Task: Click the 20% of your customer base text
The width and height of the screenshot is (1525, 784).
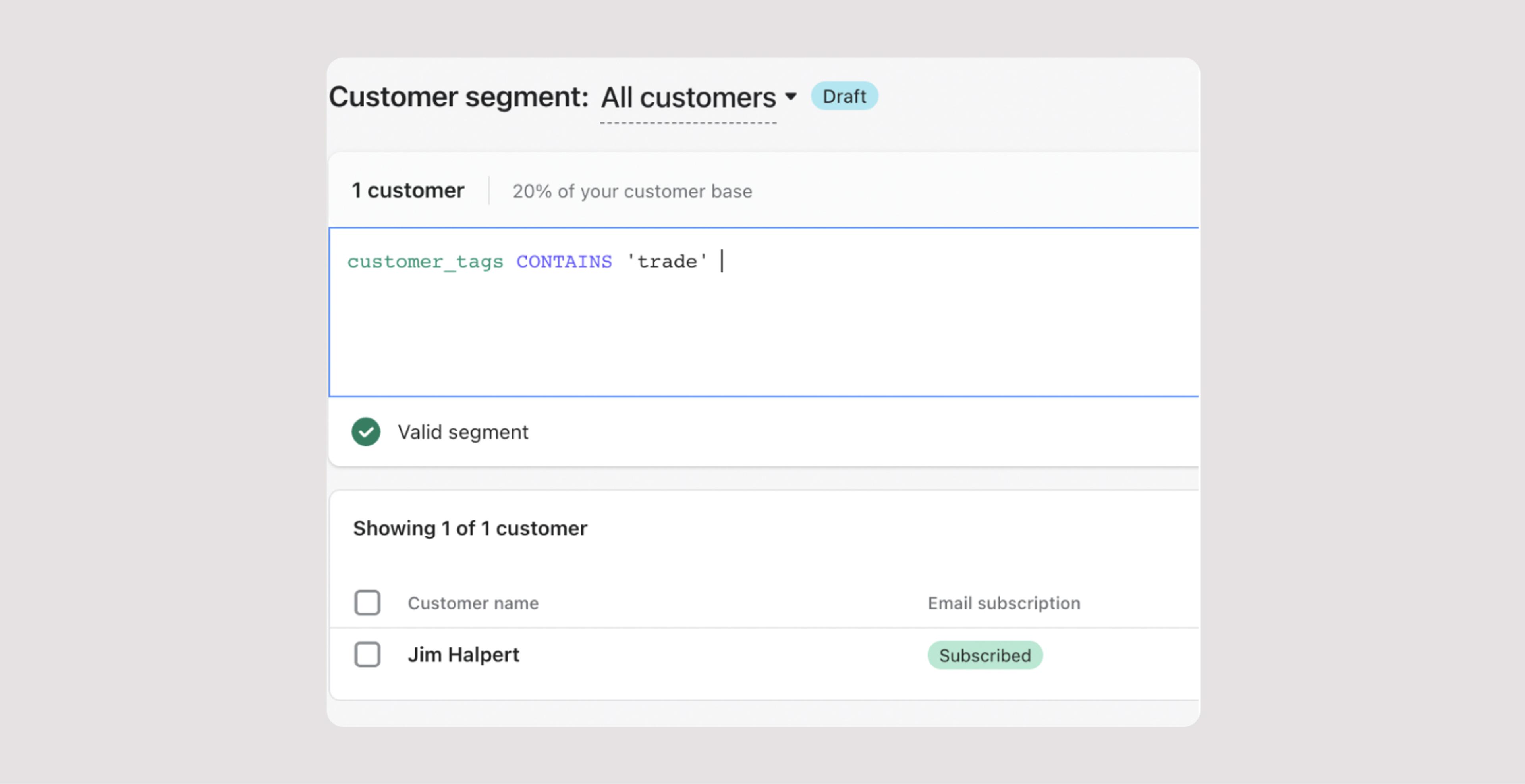Action: pos(632,192)
